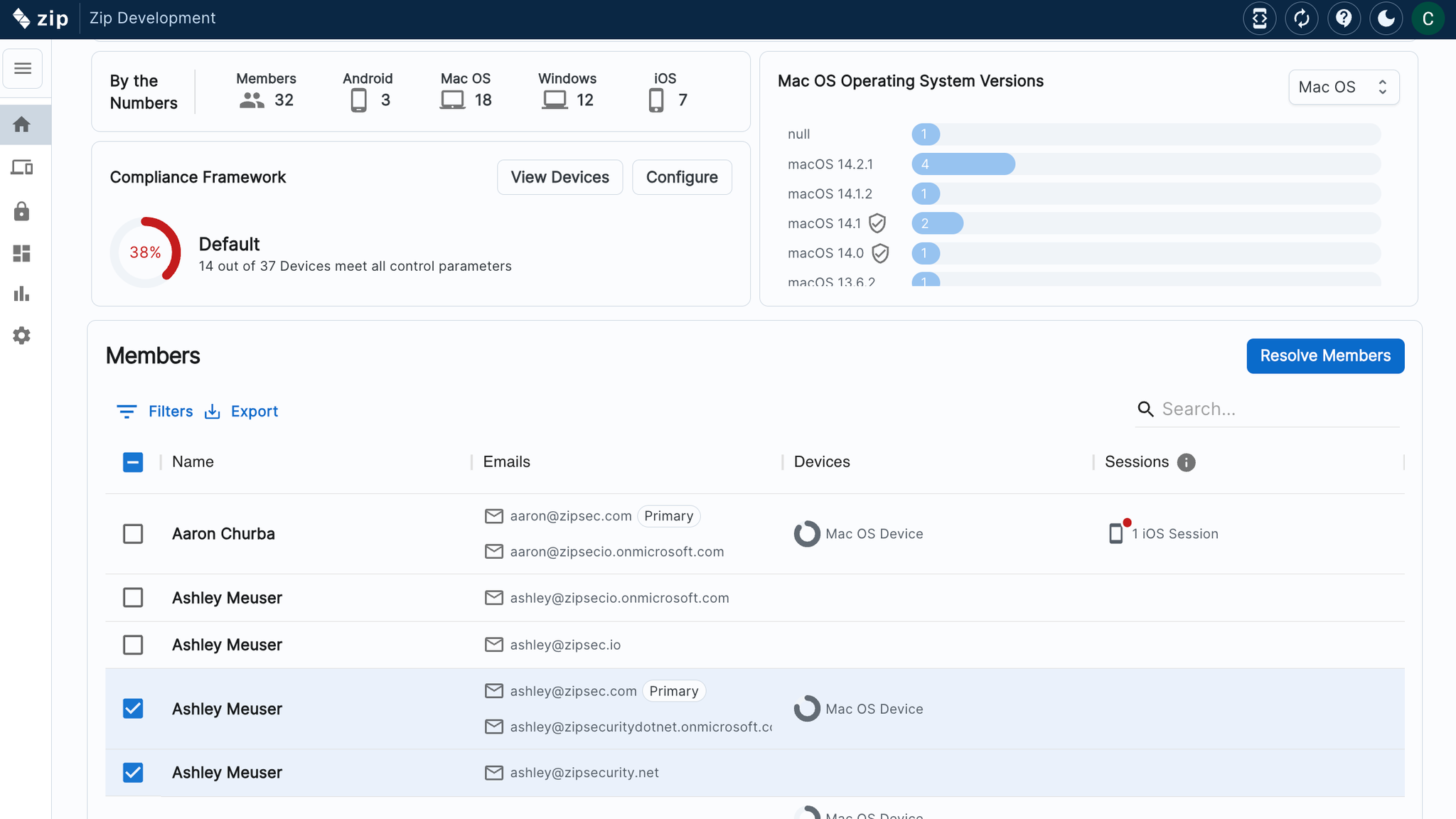Toggle dark mode moon icon
Image resolution: width=1456 pixels, height=819 pixels.
coord(1386,18)
